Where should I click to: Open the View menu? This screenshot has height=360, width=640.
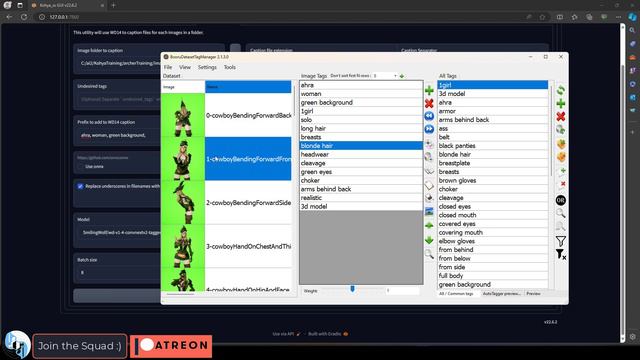(184, 67)
